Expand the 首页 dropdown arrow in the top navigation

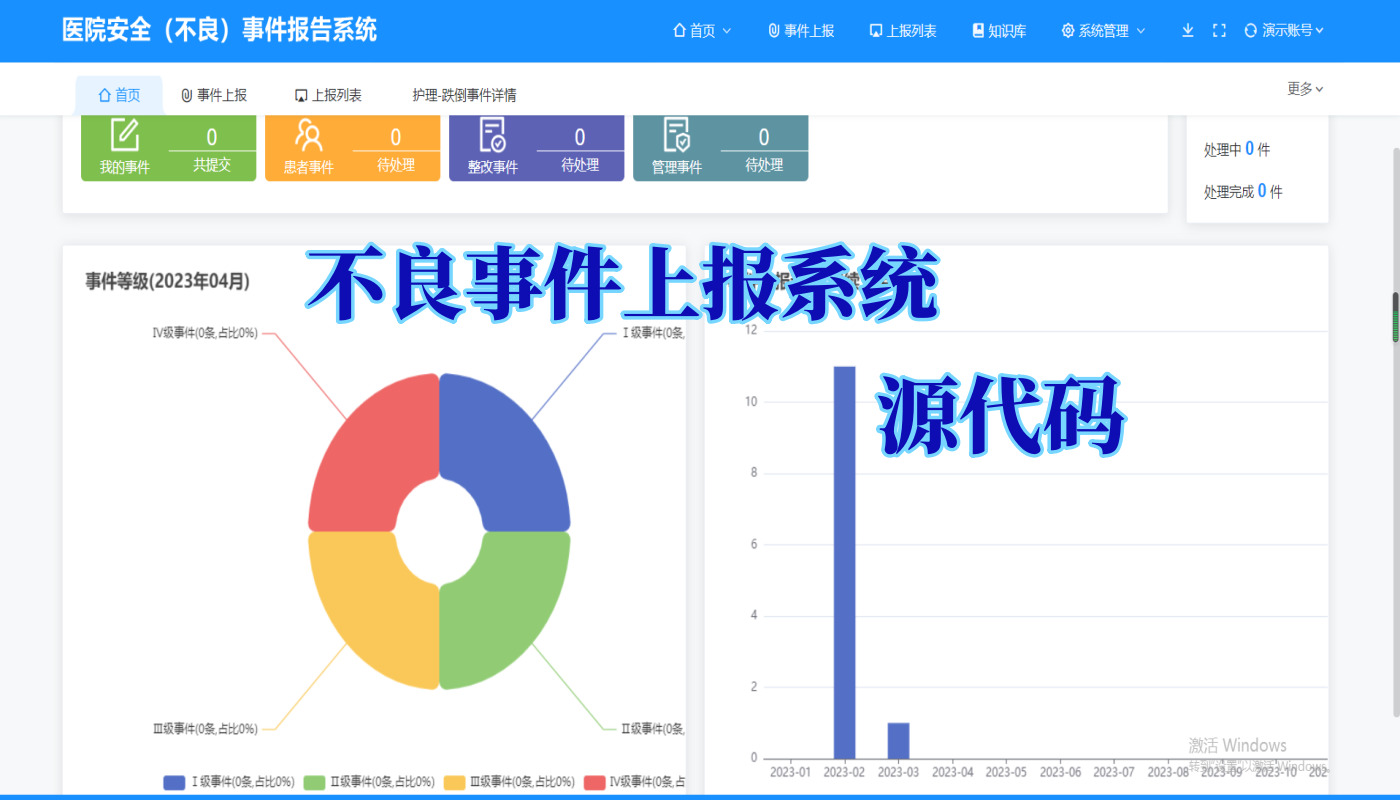[x=727, y=31]
